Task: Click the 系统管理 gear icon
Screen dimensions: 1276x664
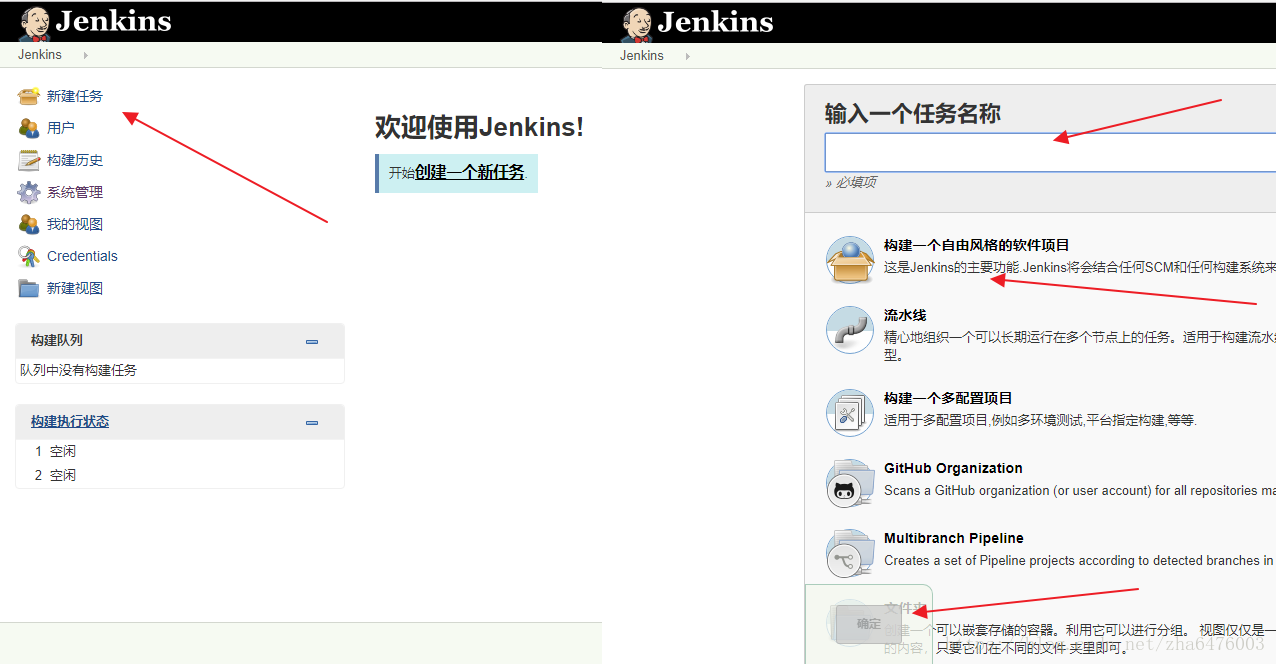Action: [x=29, y=192]
